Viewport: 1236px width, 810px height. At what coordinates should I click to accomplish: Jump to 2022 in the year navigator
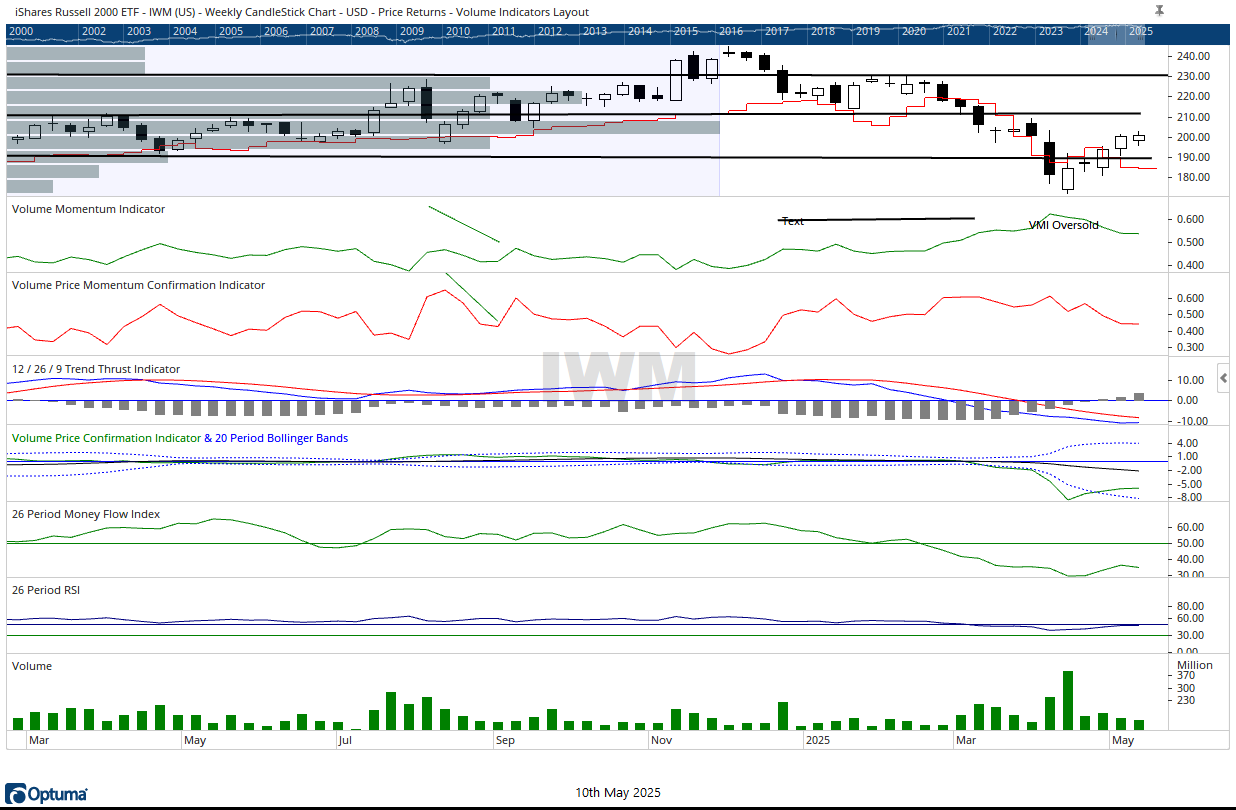[1004, 31]
